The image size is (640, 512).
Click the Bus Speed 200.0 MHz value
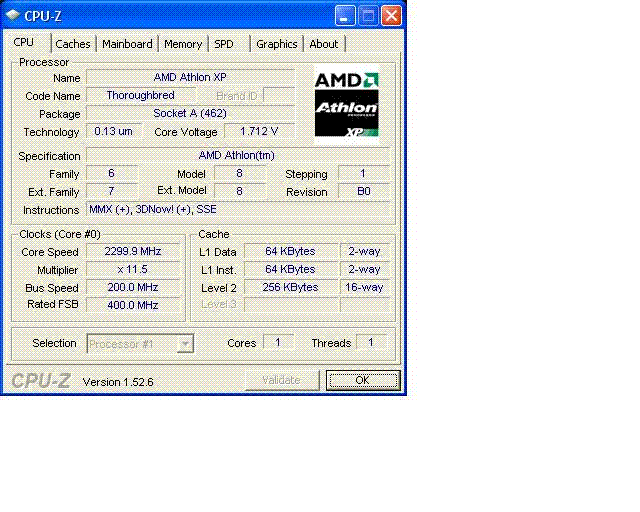[133, 287]
